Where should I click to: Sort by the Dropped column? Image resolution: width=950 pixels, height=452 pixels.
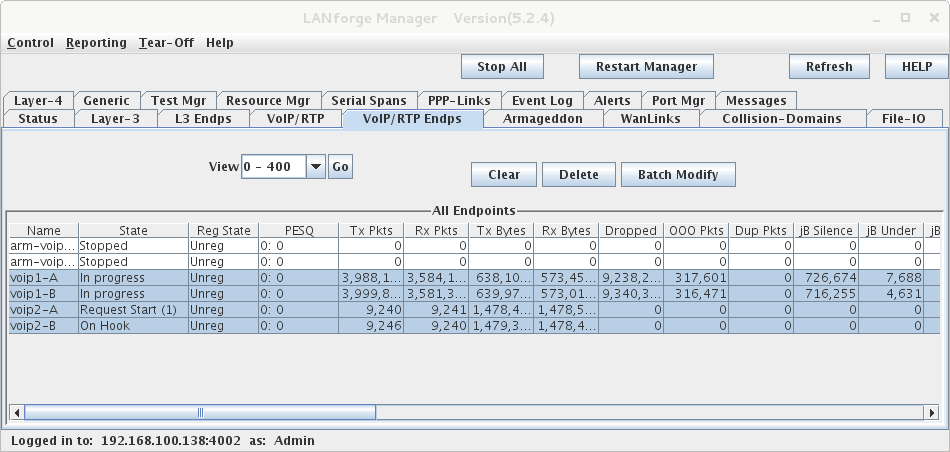point(631,231)
